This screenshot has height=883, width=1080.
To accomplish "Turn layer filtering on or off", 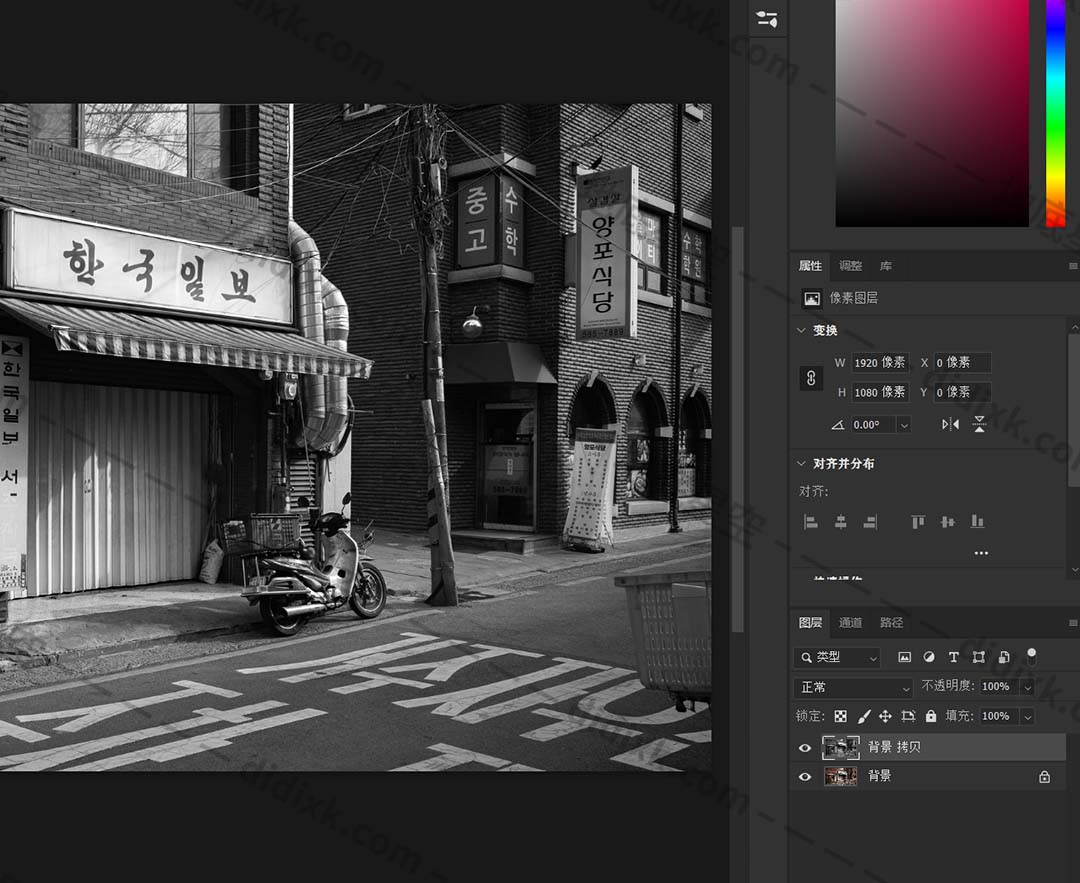I will point(1031,656).
